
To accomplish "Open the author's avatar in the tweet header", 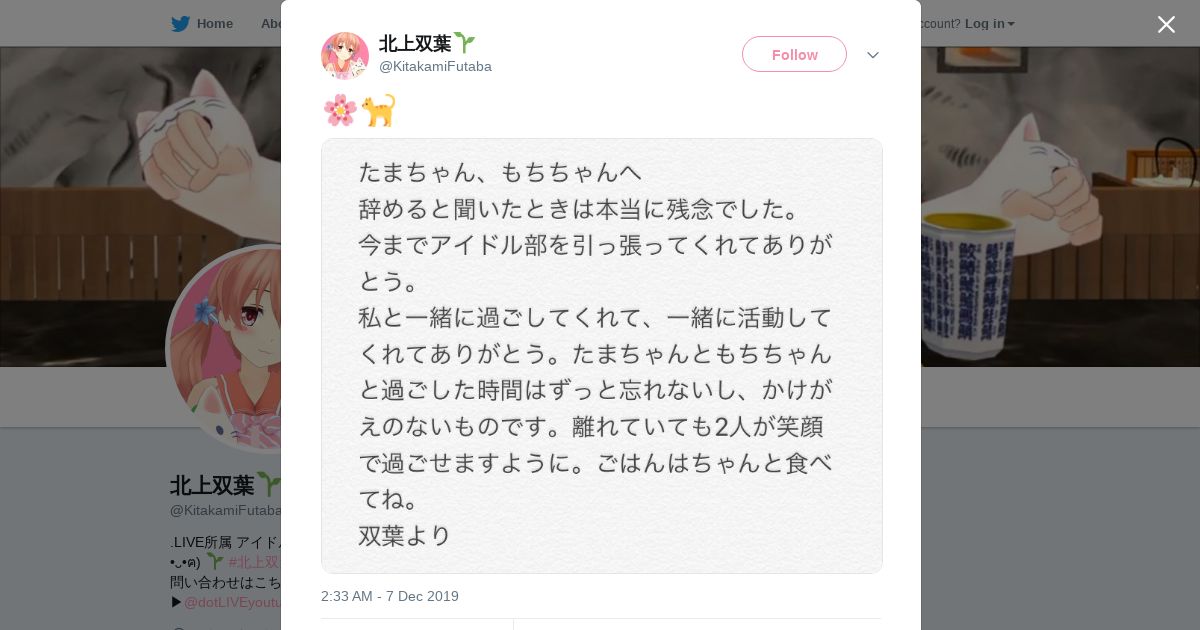I will click(x=345, y=55).
